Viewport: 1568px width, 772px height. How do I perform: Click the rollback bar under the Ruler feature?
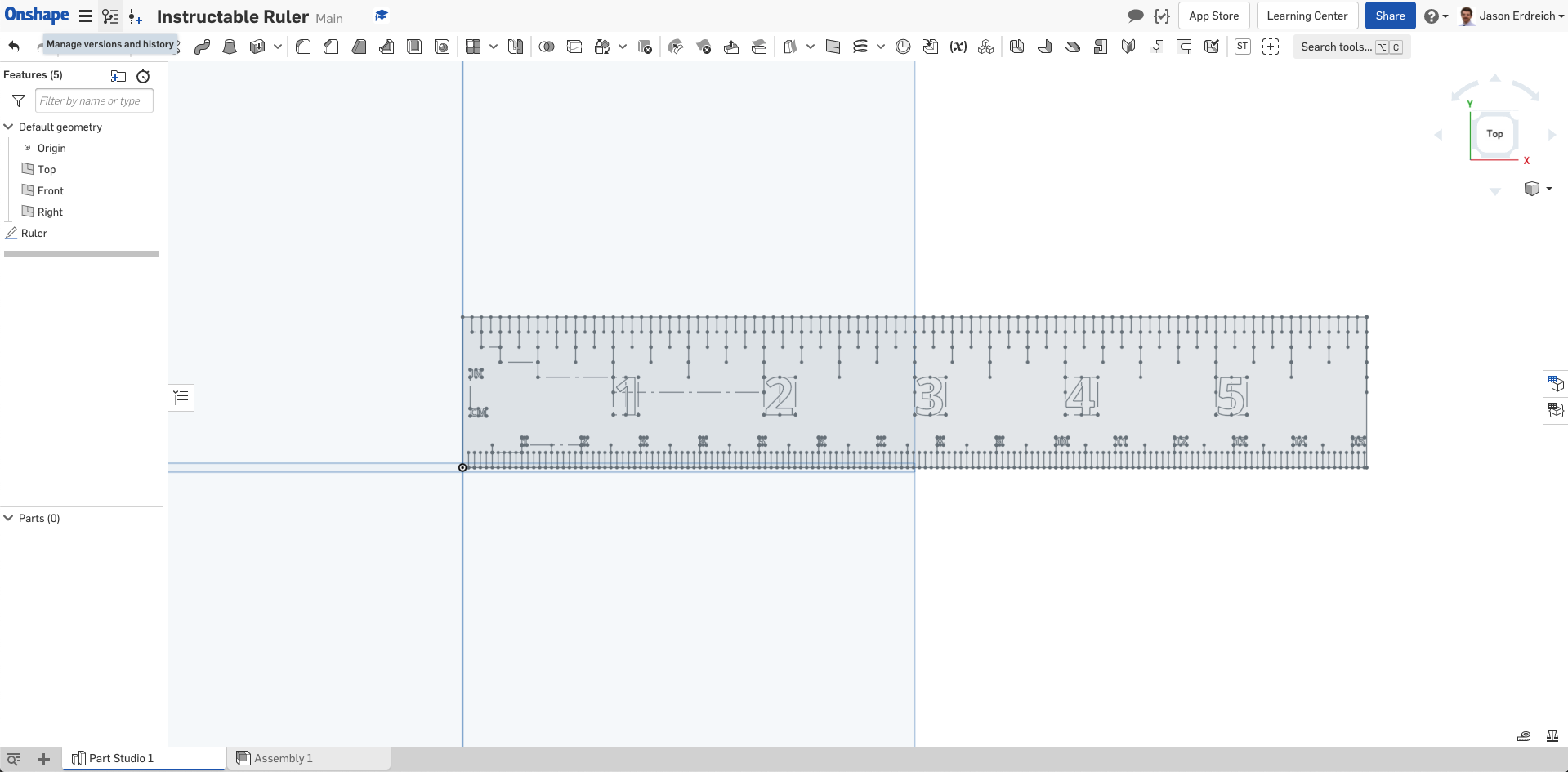pyautogui.click(x=82, y=253)
